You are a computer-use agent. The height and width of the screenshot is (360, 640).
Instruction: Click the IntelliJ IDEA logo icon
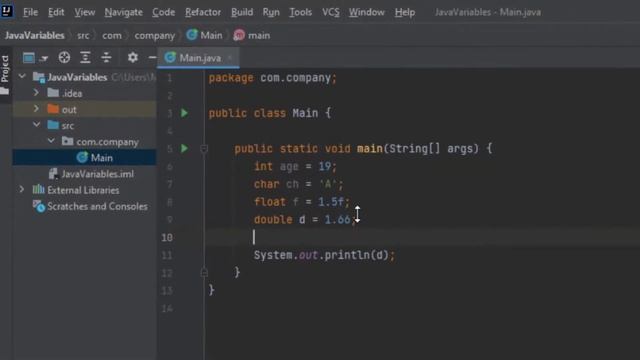tap(7, 10)
